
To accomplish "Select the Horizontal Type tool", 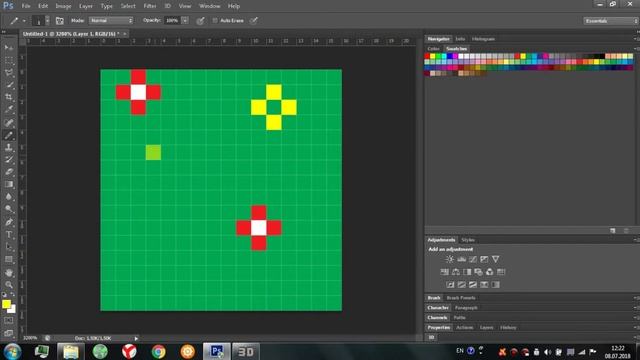I will (9, 235).
